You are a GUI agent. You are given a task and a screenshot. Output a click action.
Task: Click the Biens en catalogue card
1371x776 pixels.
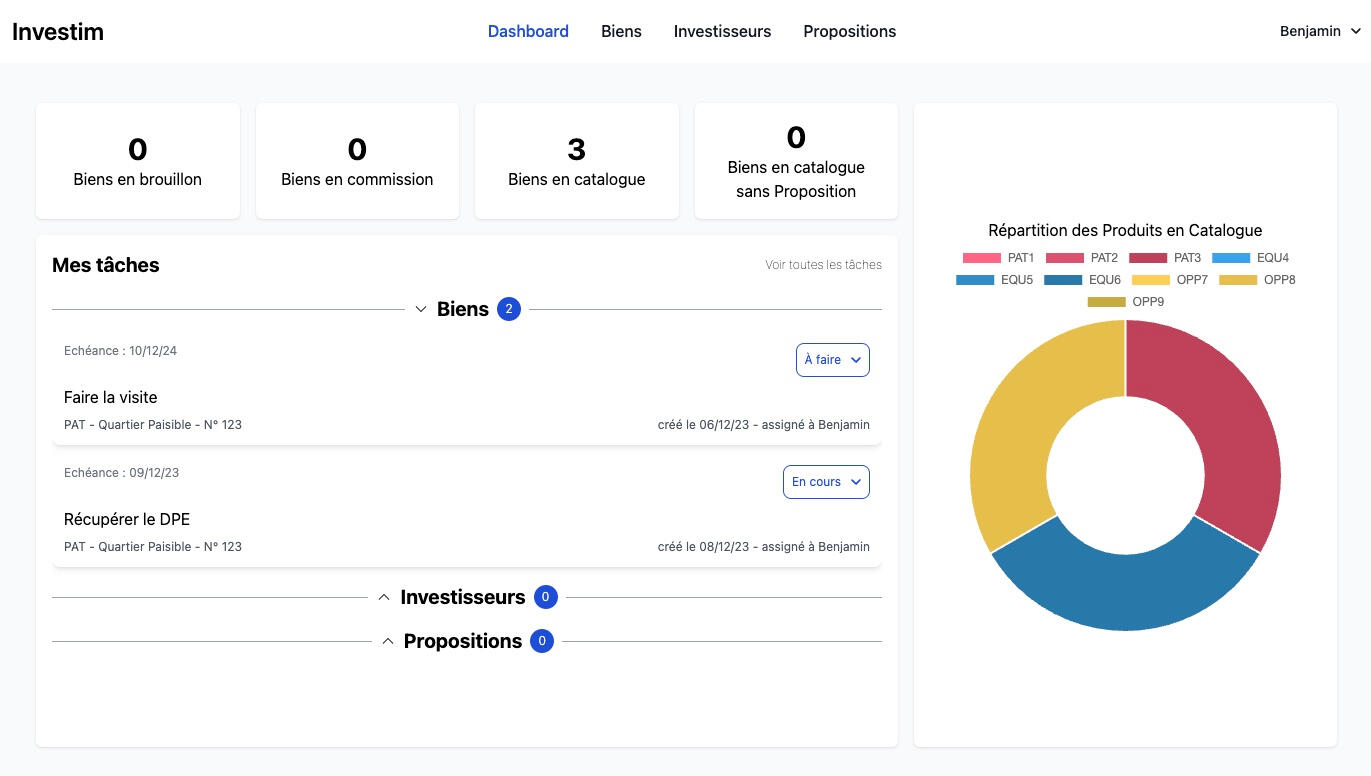[576, 161]
